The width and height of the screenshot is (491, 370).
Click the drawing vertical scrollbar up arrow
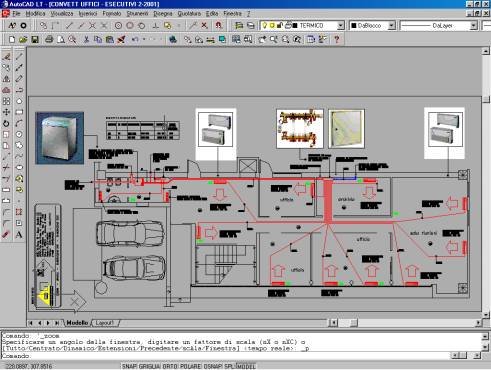(x=486, y=51)
